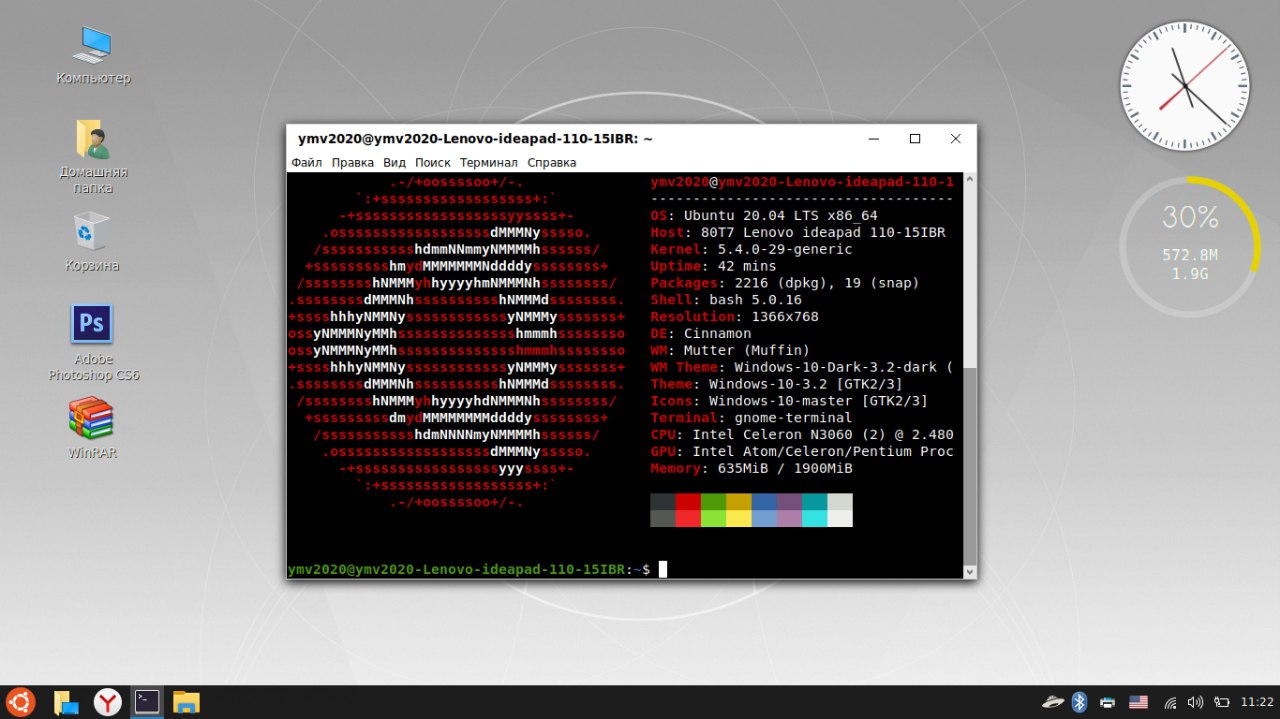Click the 30% memory usage desklet
Viewport: 1280px width, 719px height.
click(x=1190, y=245)
